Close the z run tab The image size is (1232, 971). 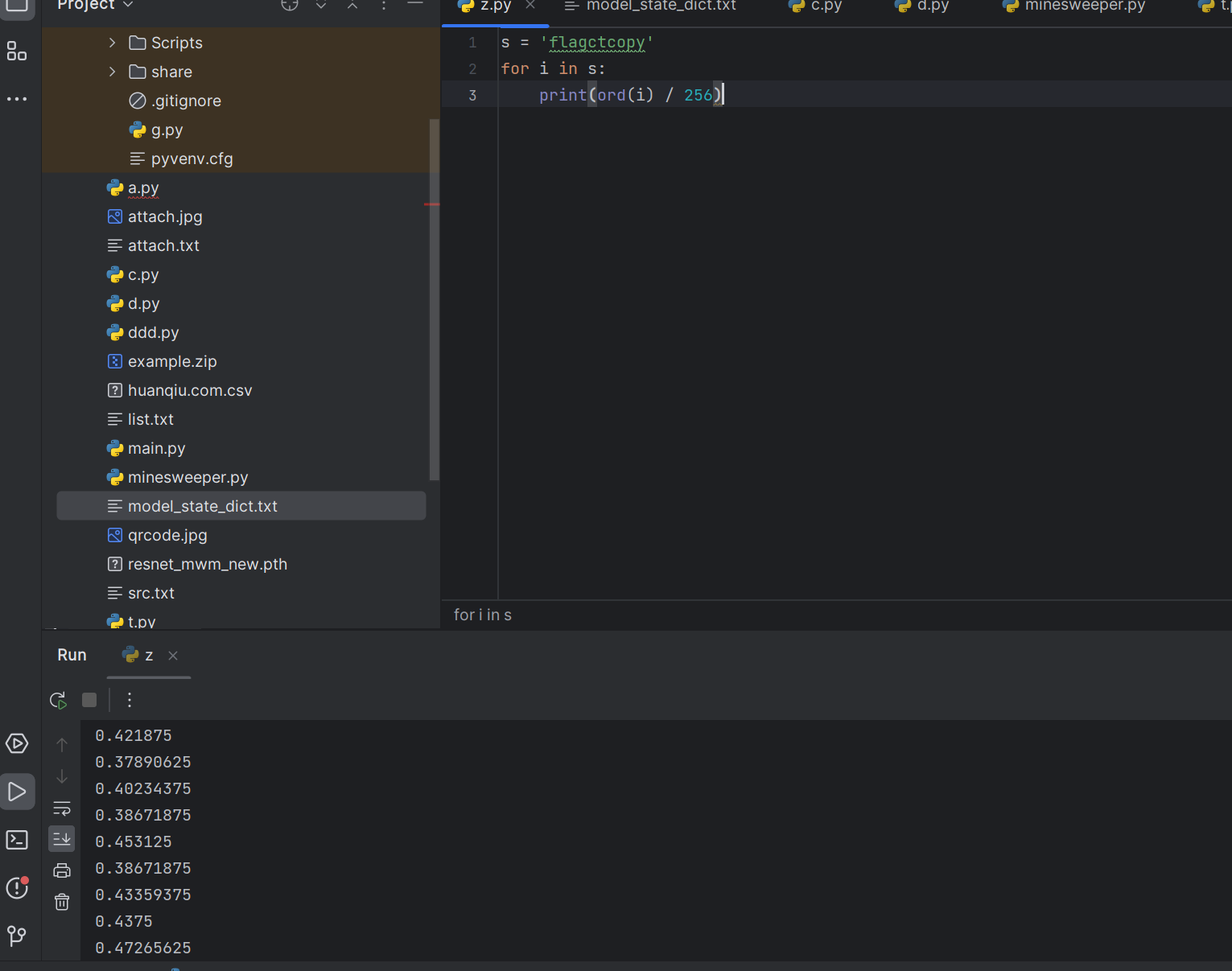pyautogui.click(x=173, y=656)
